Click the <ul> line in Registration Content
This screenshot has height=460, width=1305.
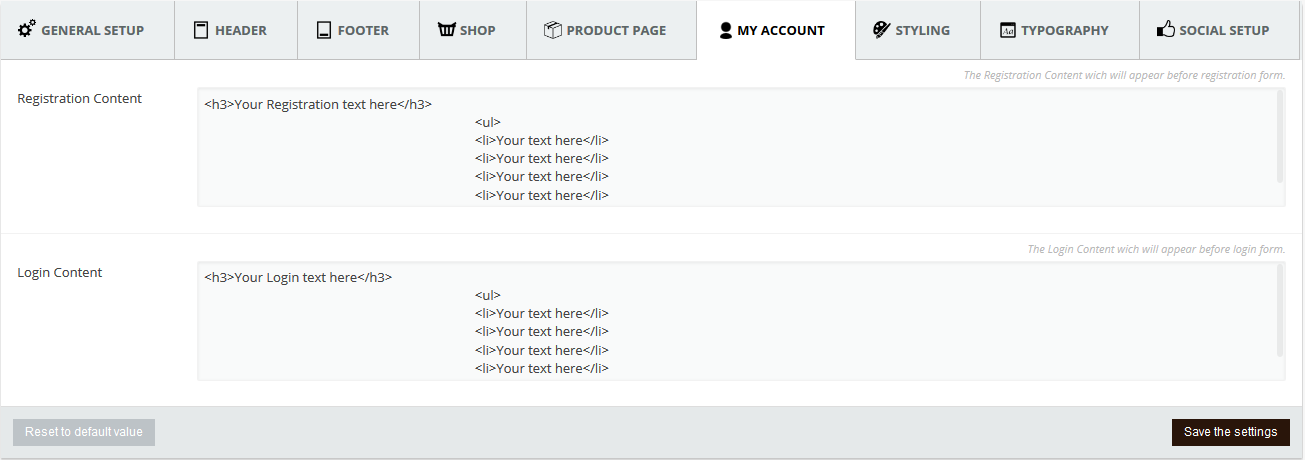[488, 122]
